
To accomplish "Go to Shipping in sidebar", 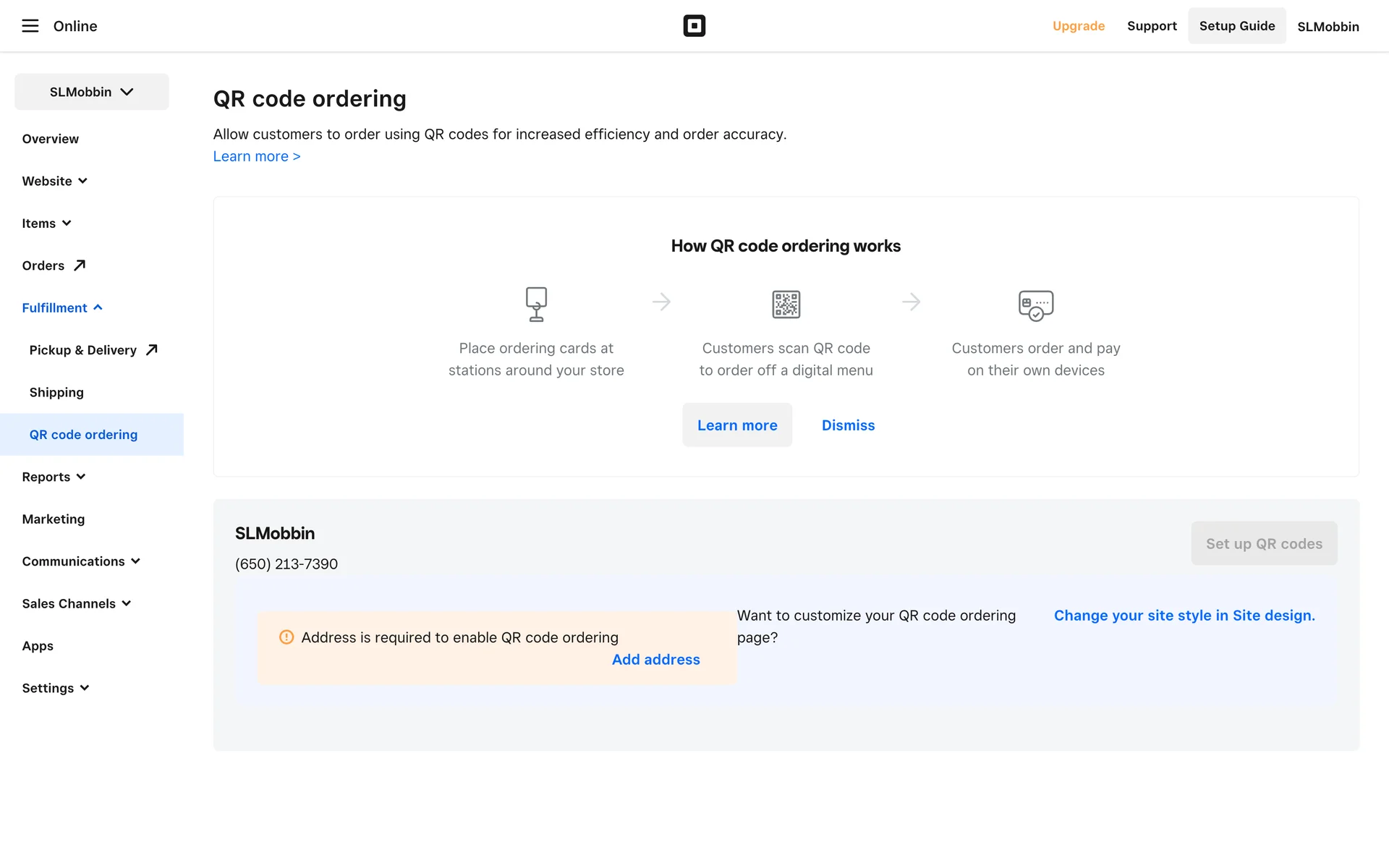I will (x=56, y=392).
